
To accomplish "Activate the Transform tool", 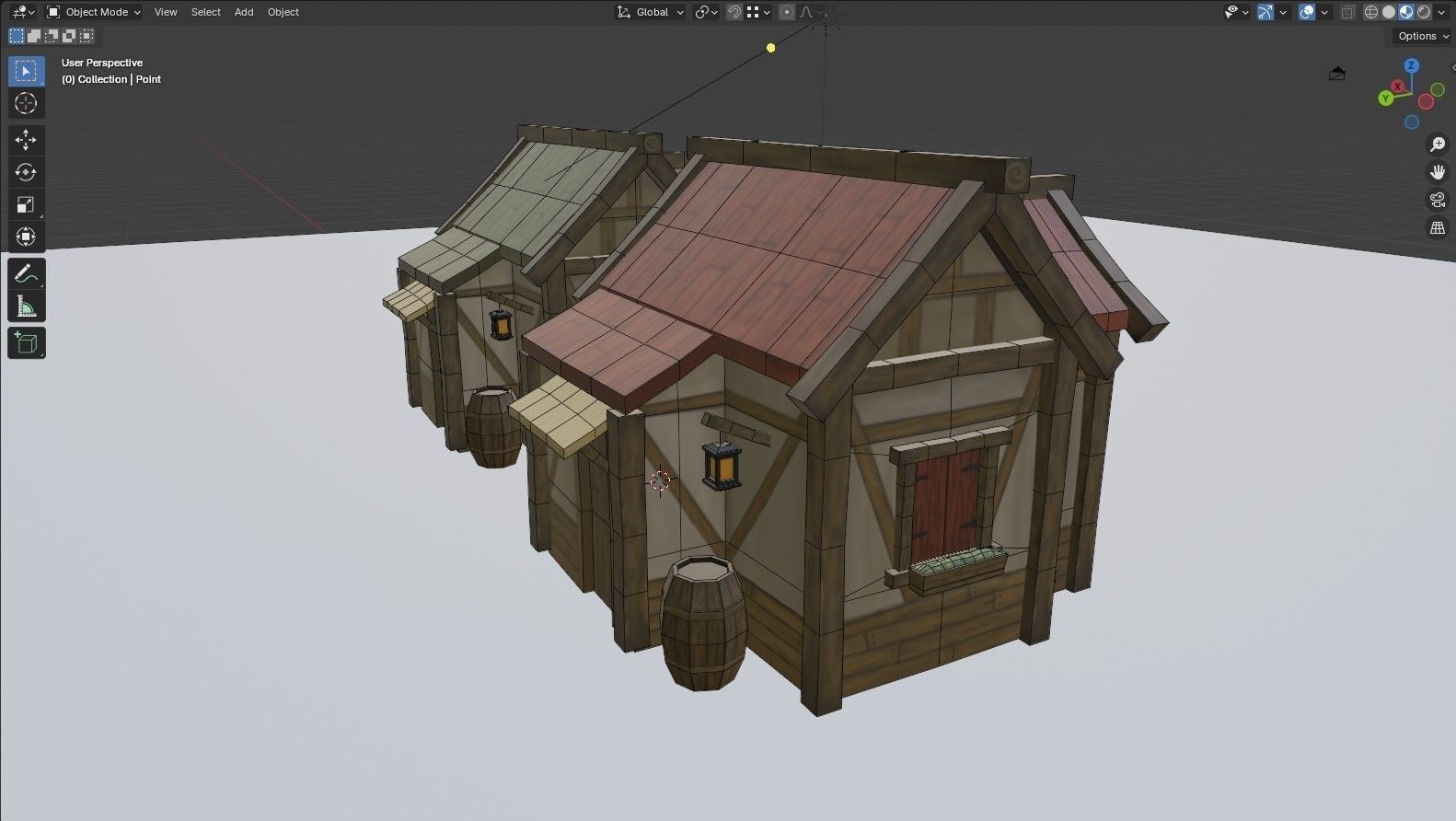I will pos(26,237).
